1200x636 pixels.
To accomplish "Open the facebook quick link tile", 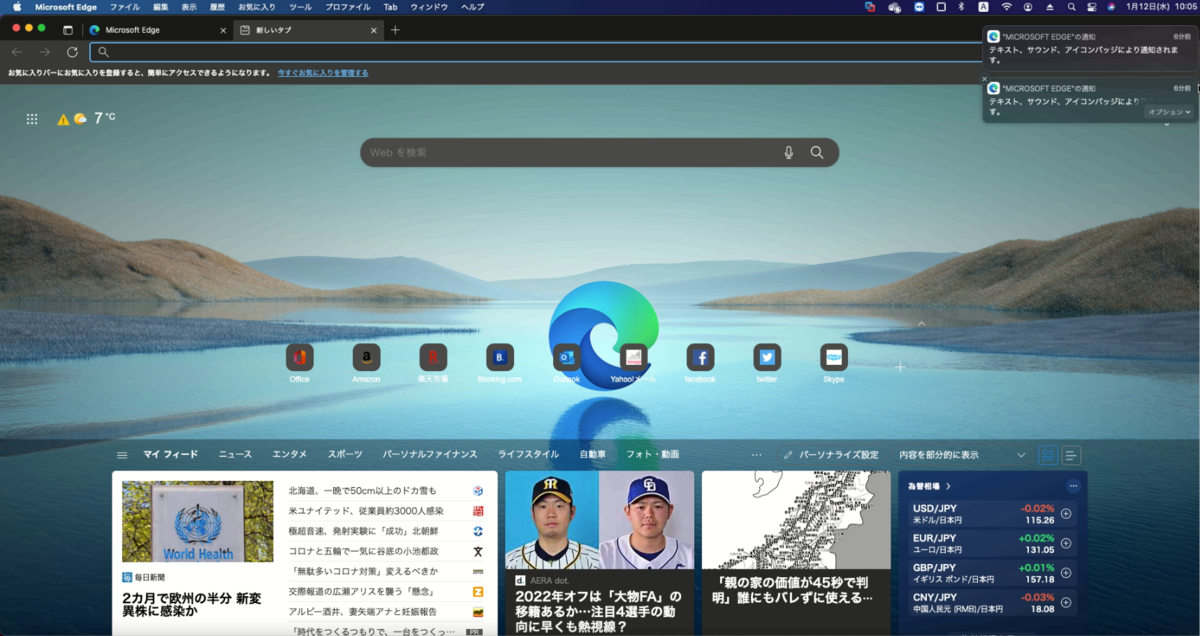I will pyautogui.click(x=700, y=357).
